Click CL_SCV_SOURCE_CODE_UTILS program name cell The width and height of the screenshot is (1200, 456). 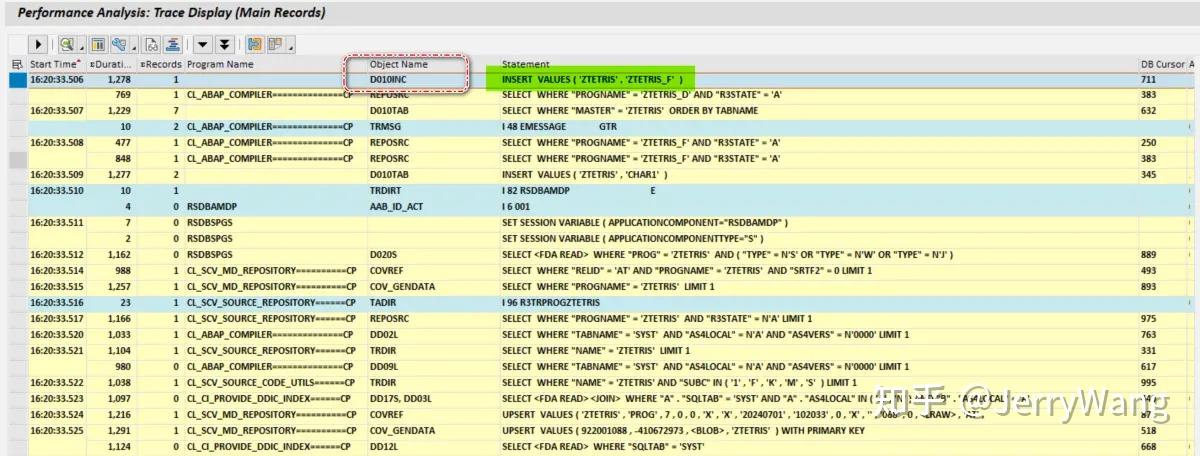coord(270,381)
